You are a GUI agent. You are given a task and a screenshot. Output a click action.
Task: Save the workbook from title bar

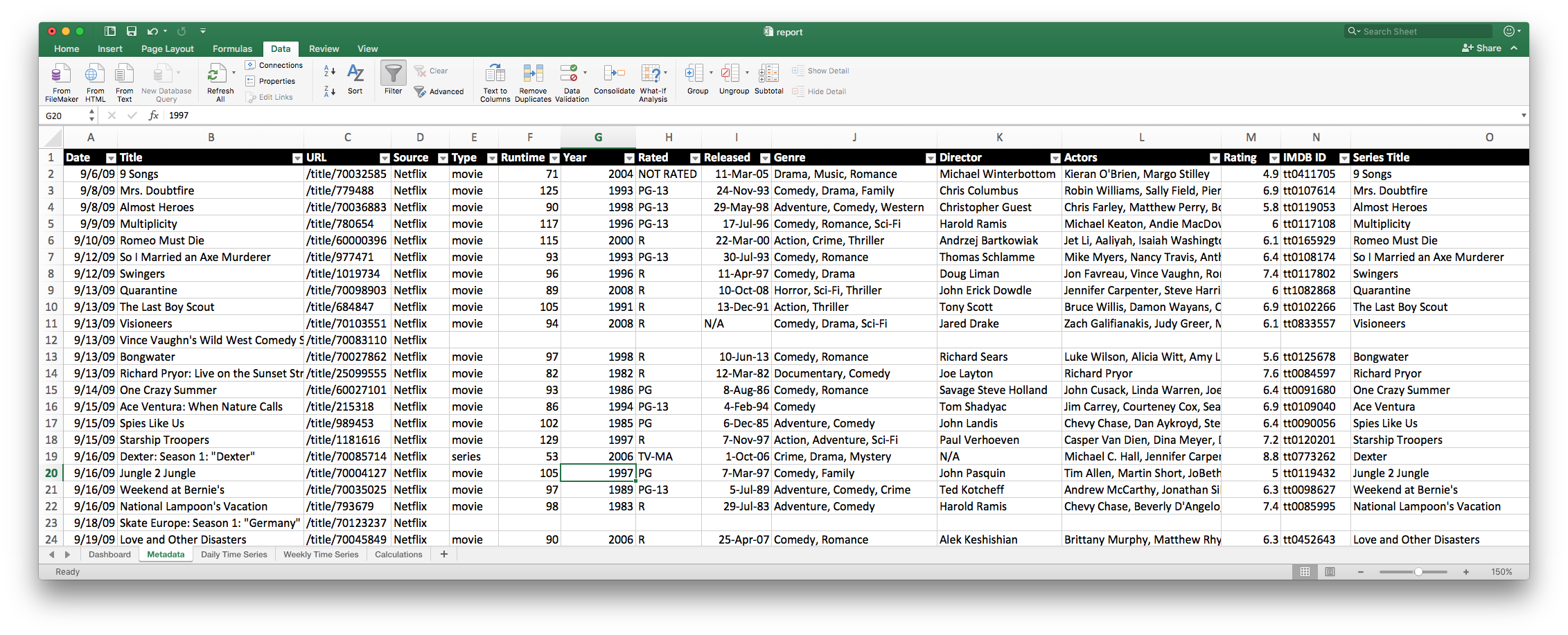(132, 31)
